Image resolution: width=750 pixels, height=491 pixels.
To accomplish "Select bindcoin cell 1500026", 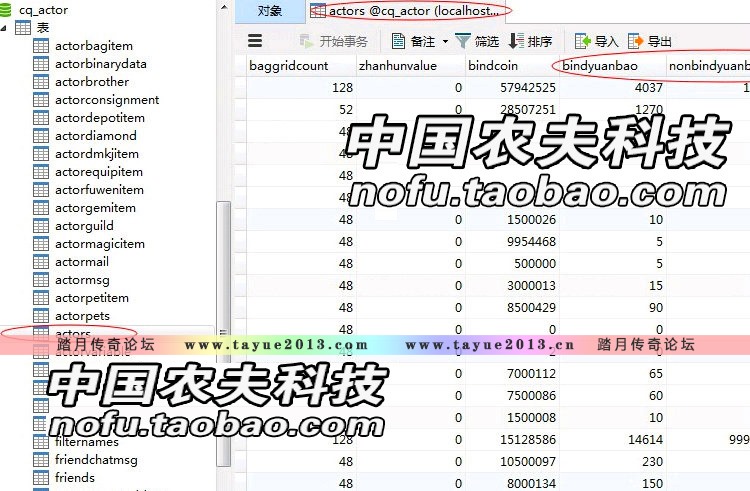I will (513, 220).
